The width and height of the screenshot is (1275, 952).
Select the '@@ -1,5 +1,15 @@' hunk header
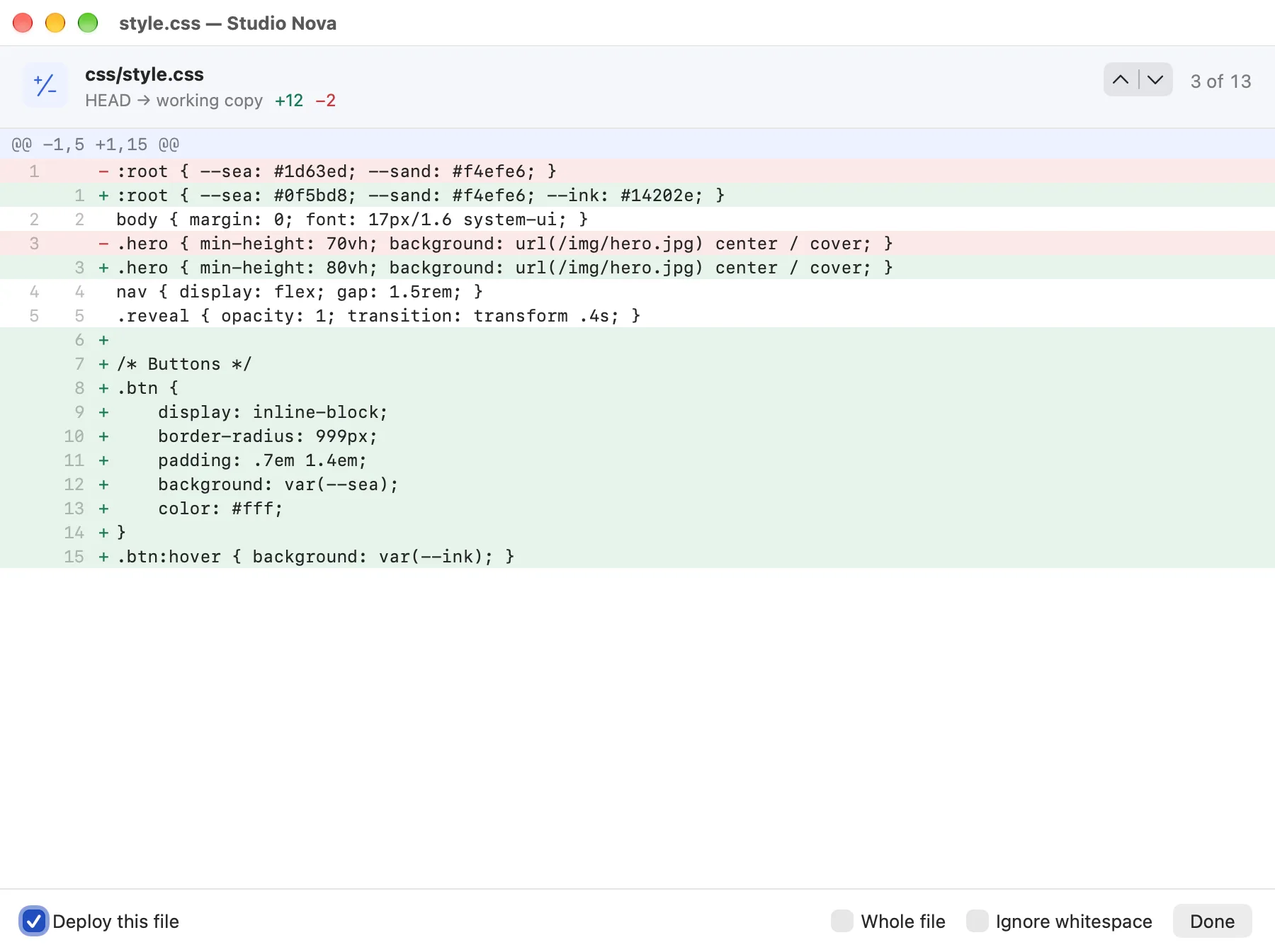coord(637,144)
